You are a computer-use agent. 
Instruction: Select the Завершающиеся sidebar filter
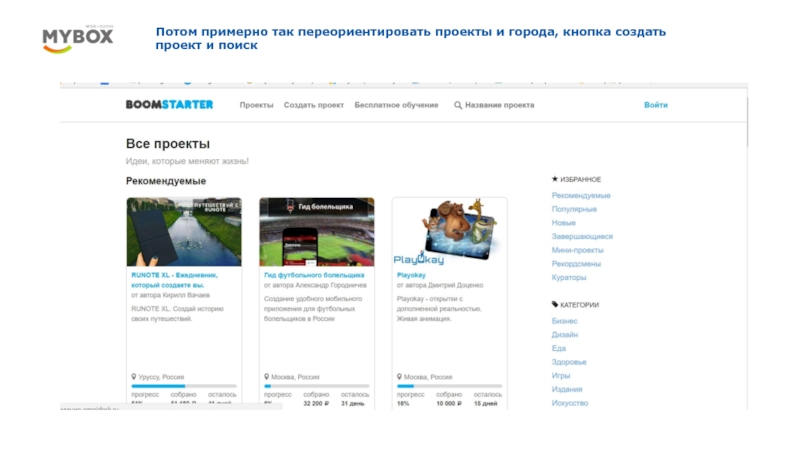click(582, 237)
